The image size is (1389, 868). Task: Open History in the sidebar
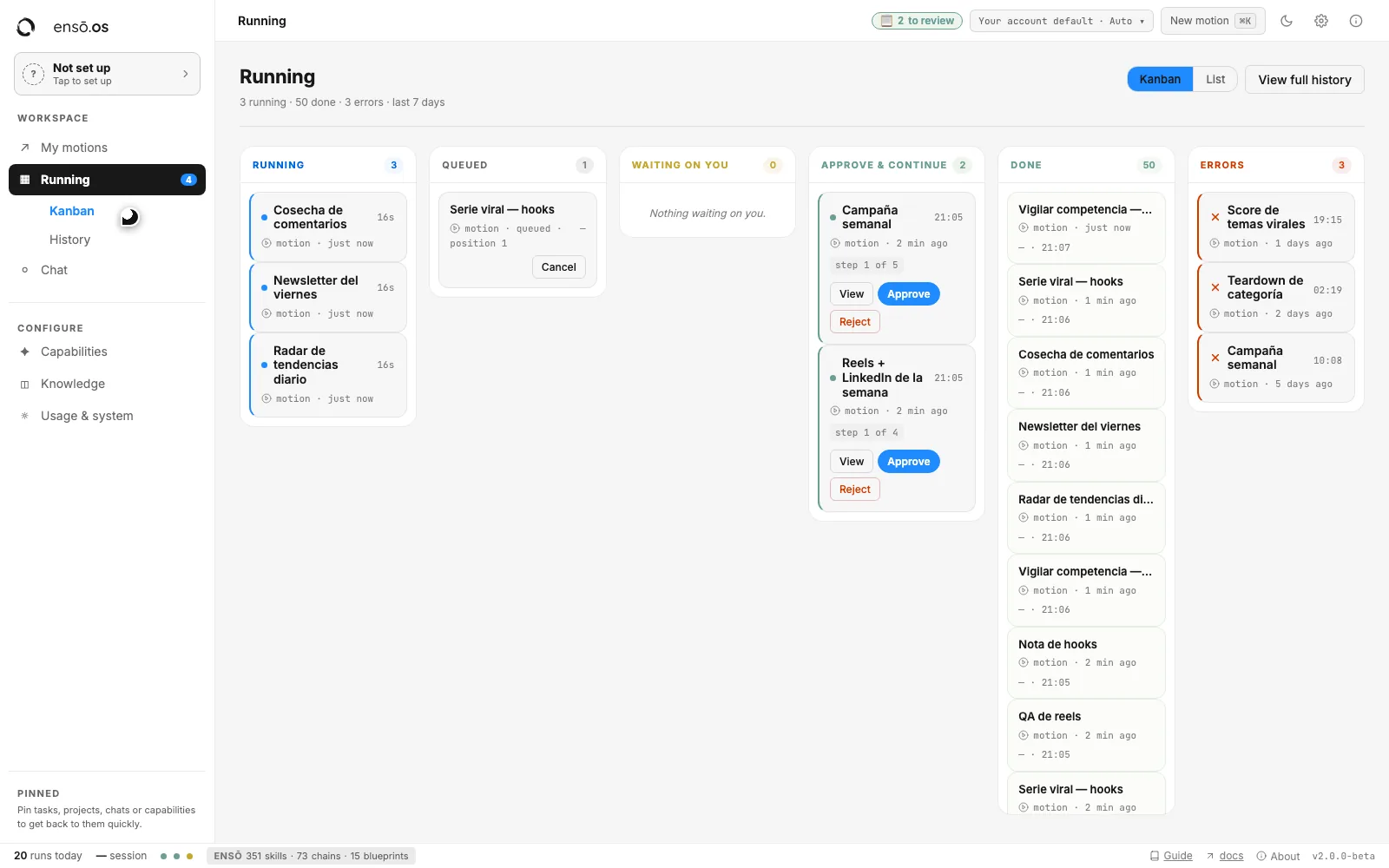coord(69,240)
